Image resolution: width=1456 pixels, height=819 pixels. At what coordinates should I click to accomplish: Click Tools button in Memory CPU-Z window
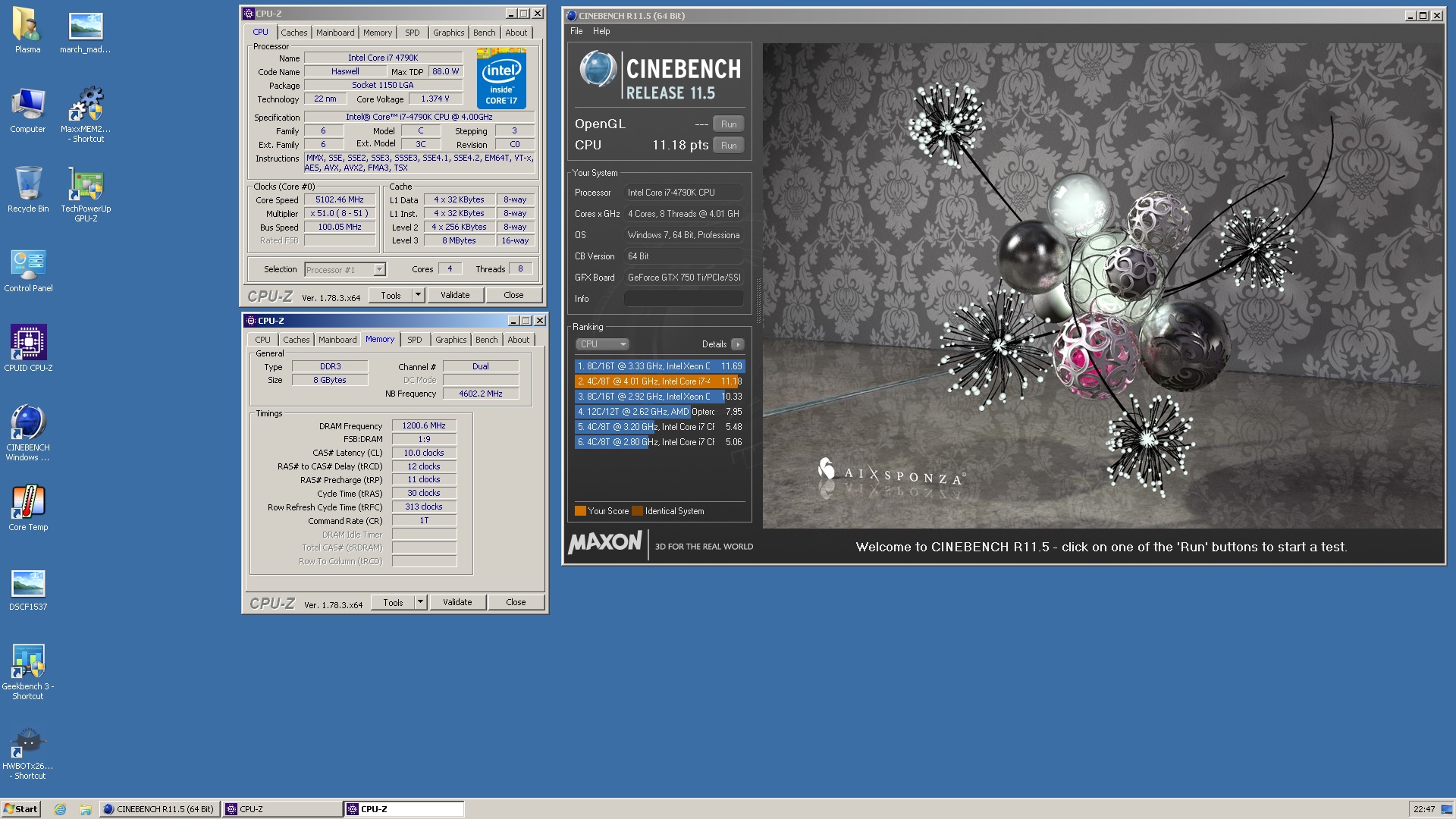(x=393, y=602)
